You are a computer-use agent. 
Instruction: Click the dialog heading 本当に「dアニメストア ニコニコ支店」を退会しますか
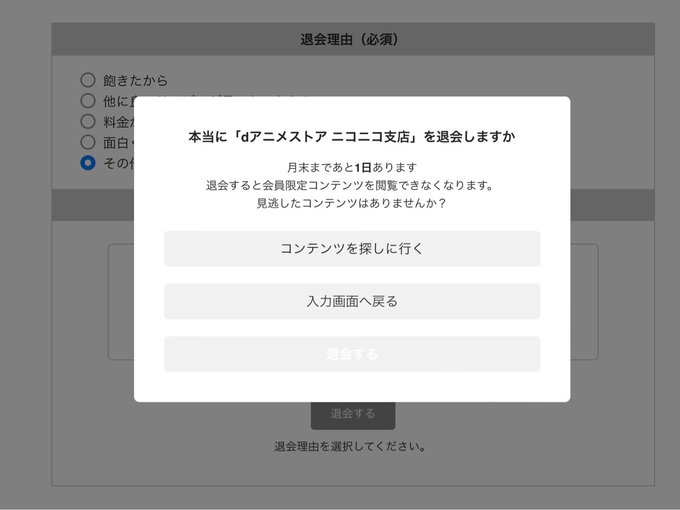click(352, 137)
